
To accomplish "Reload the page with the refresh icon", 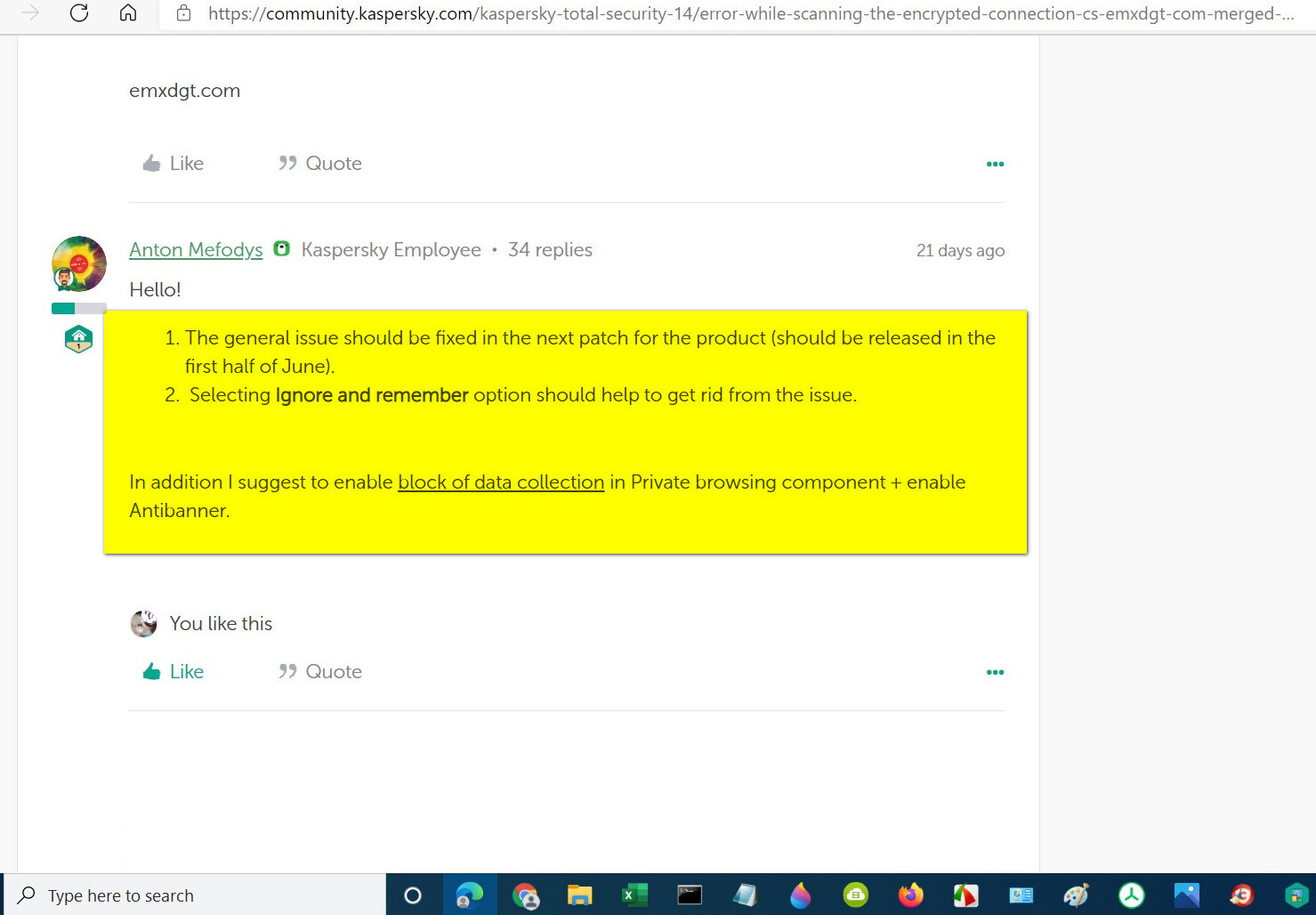I will 79,13.
